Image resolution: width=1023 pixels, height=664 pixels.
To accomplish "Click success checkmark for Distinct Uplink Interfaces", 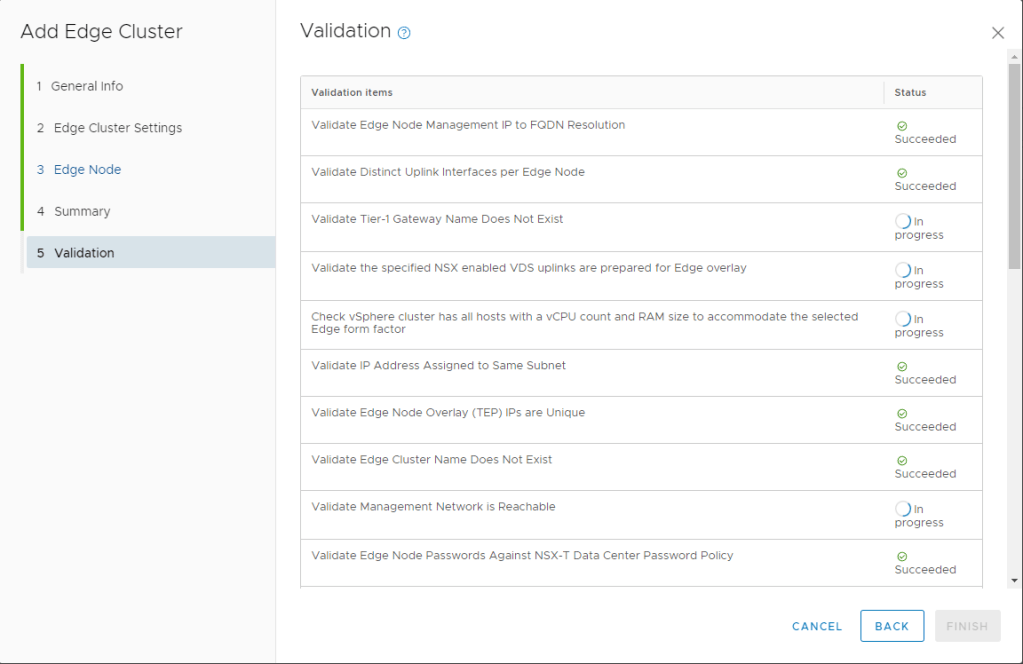I will (x=902, y=173).
